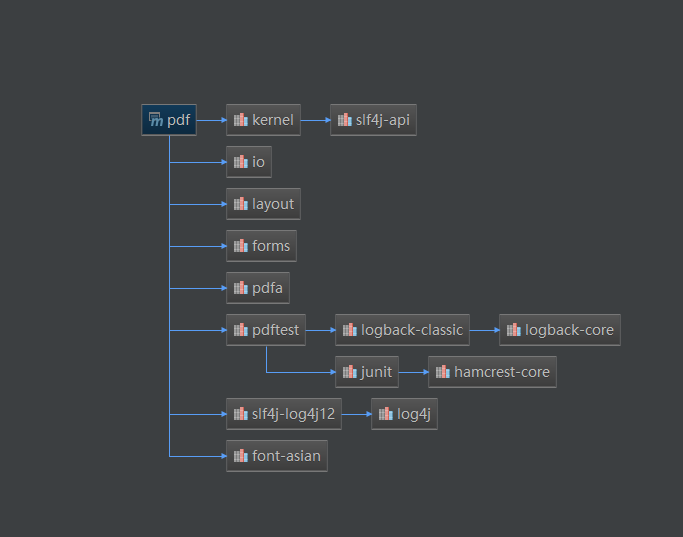Click the library icon of kernel
Image resolution: width=683 pixels, height=537 pixels.
(x=240, y=120)
